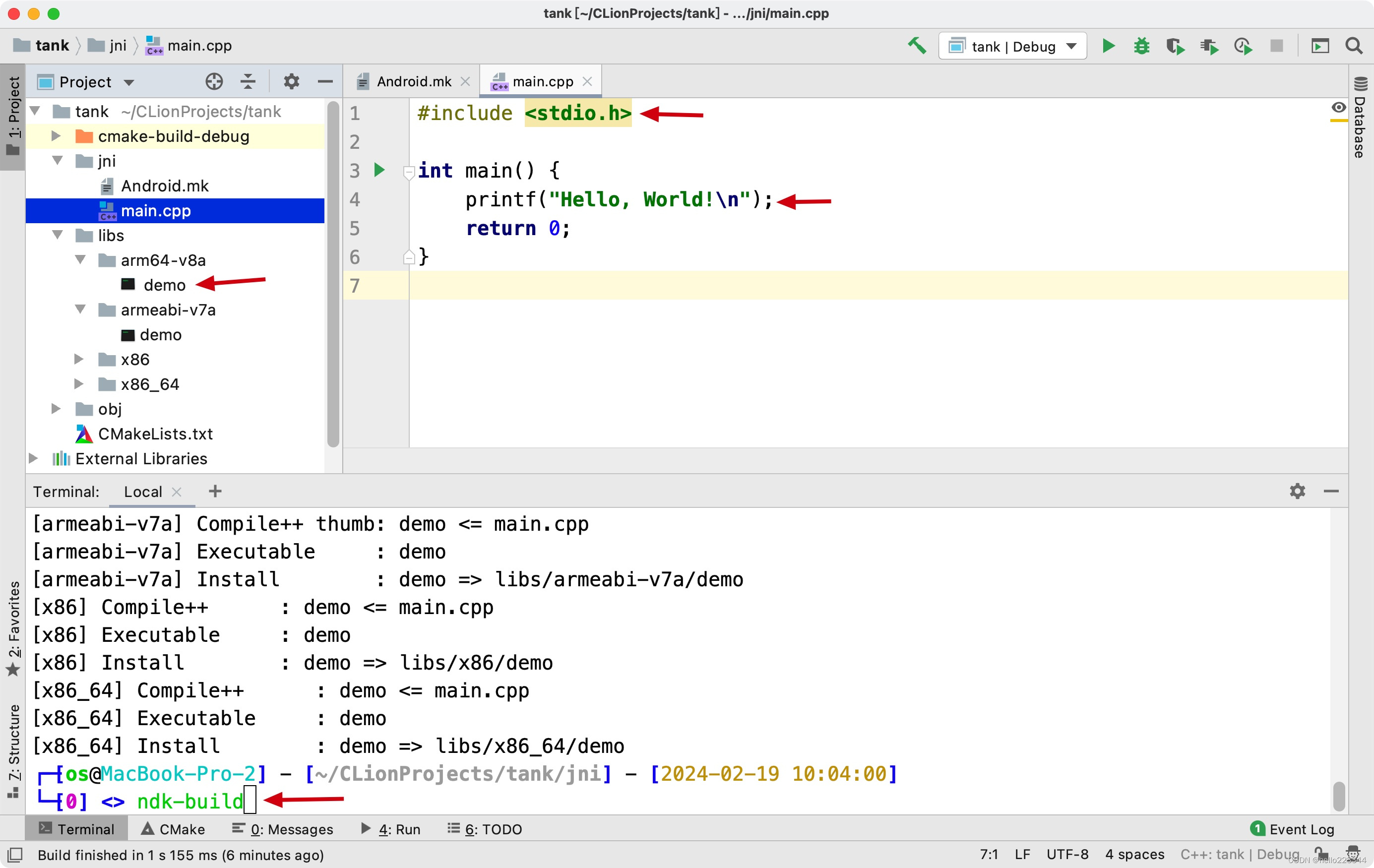The image size is (1374, 868).
Task: Expand External Libraries node
Action: point(33,458)
